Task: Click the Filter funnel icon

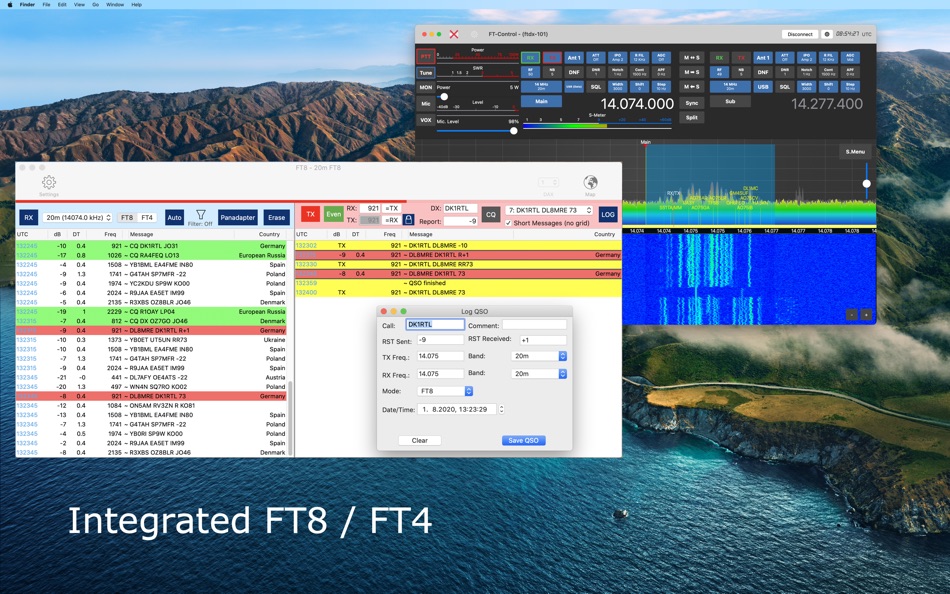Action: [x=201, y=215]
